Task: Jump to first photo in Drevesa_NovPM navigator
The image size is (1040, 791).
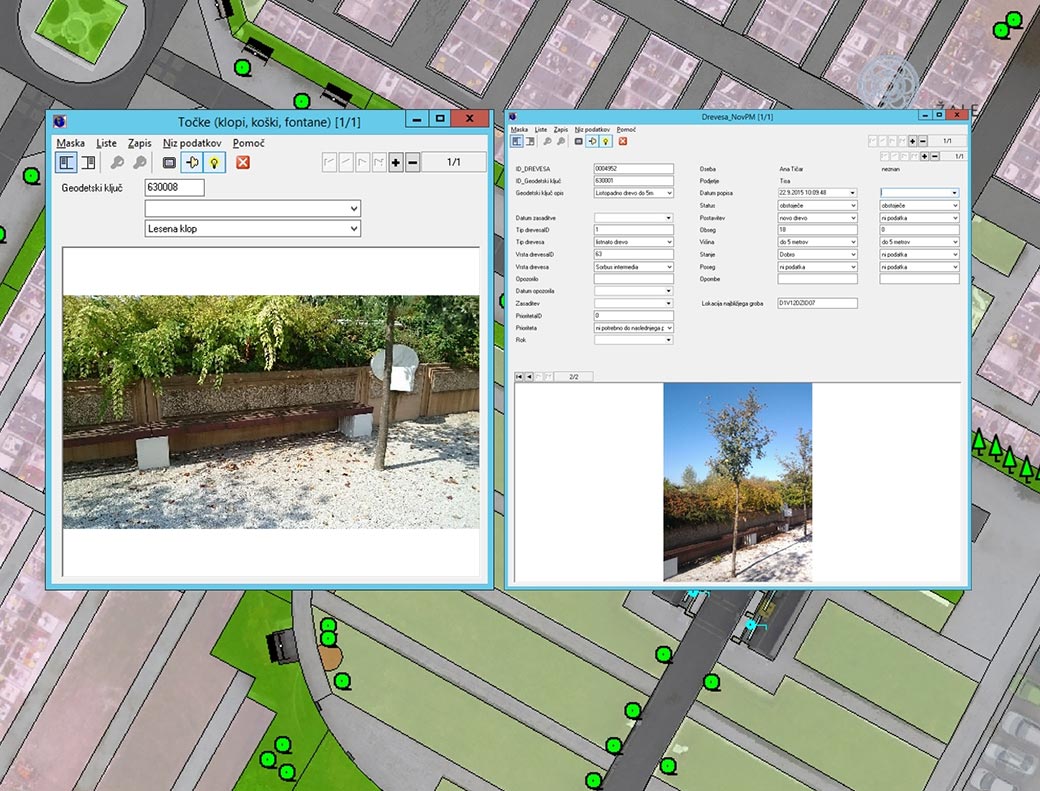Action: pyautogui.click(x=519, y=376)
